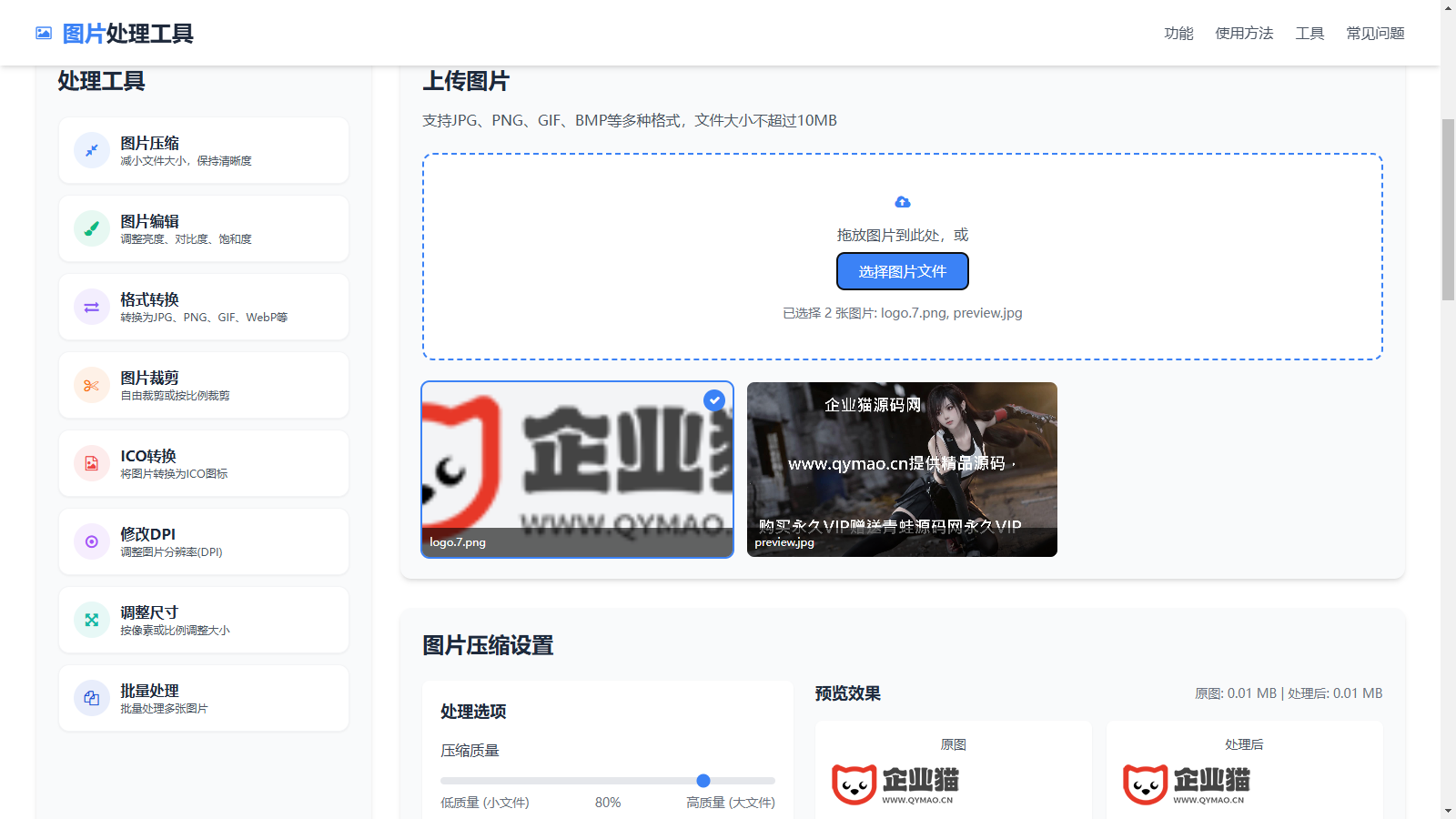Click the 处理后 preview logo image
This screenshot has height=819, width=1456.
tap(1186, 784)
